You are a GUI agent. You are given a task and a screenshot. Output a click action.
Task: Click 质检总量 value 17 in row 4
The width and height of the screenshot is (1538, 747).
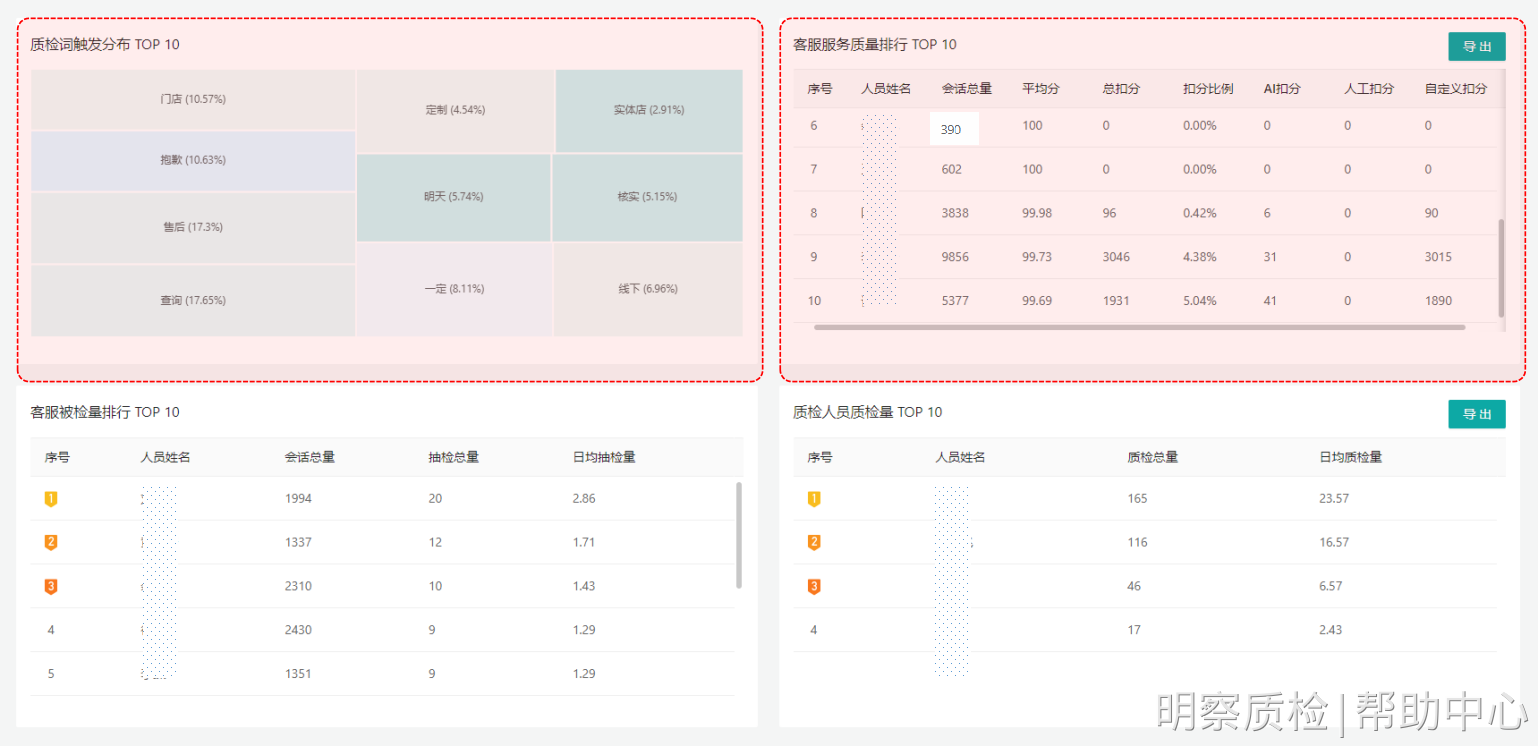pos(1133,630)
